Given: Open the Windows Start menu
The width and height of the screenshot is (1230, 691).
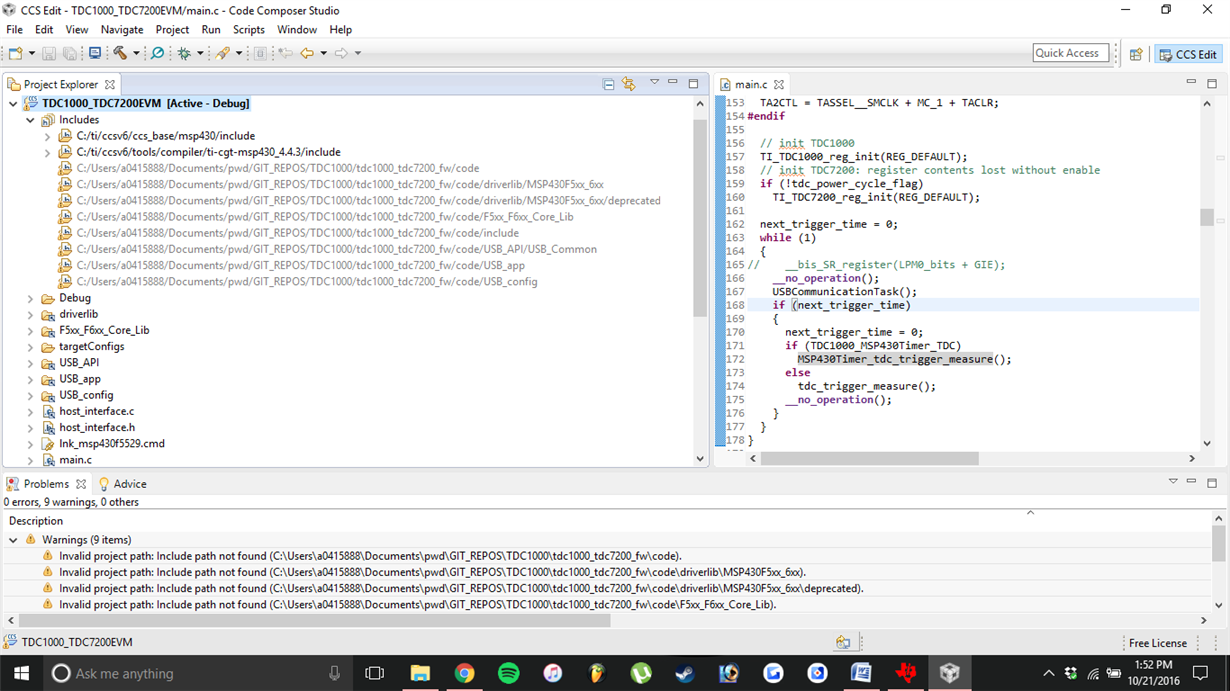Looking at the screenshot, I should [x=21, y=673].
